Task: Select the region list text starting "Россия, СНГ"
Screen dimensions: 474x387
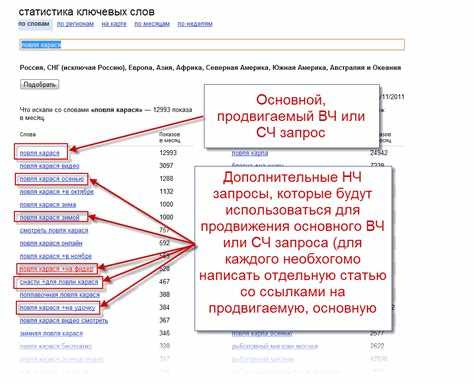Action: click(210, 68)
